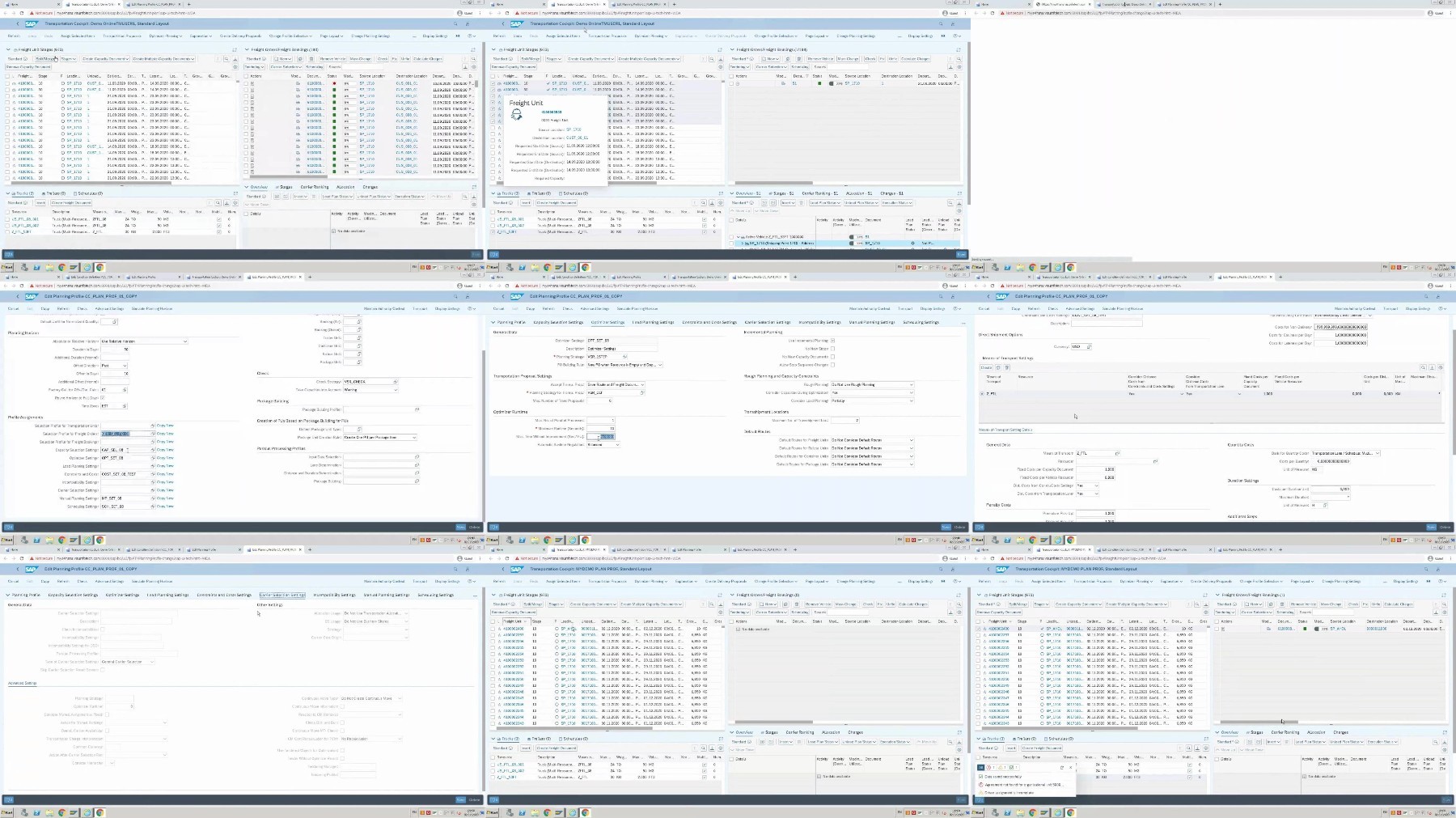Open CUST_00_01 destination link in Freight Unit popup

point(577,138)
